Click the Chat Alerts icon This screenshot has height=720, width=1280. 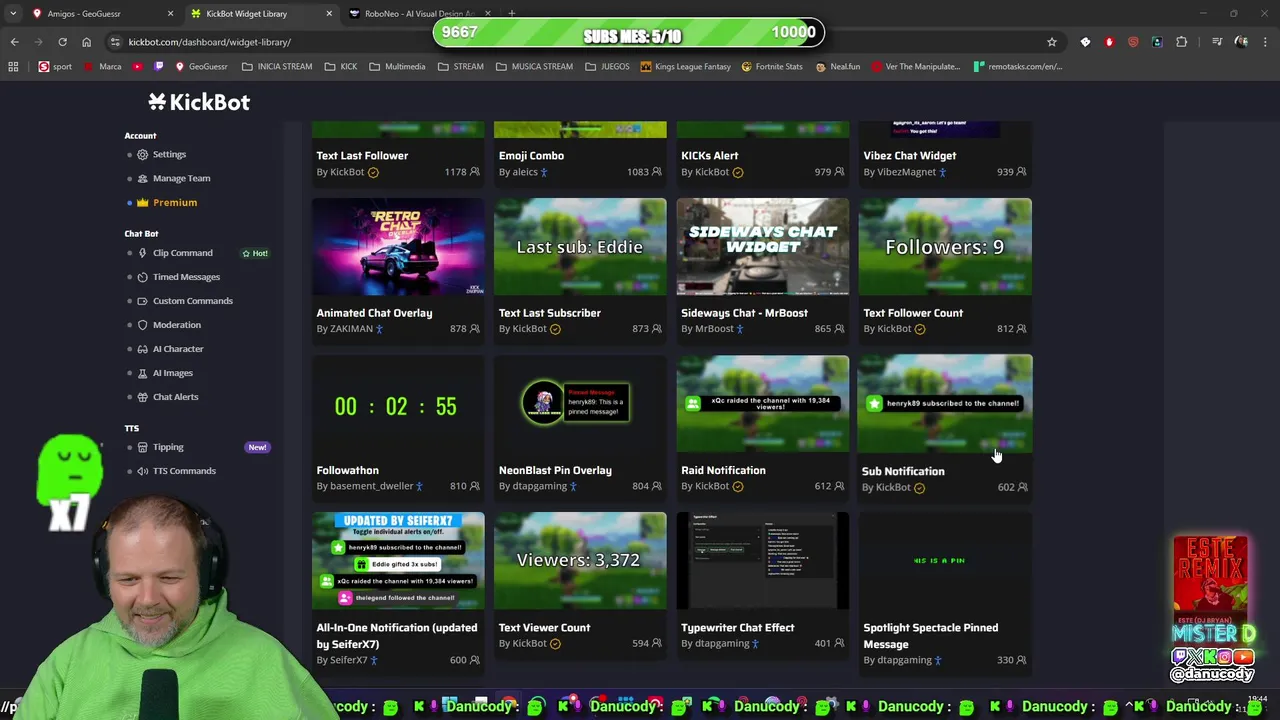142,397
